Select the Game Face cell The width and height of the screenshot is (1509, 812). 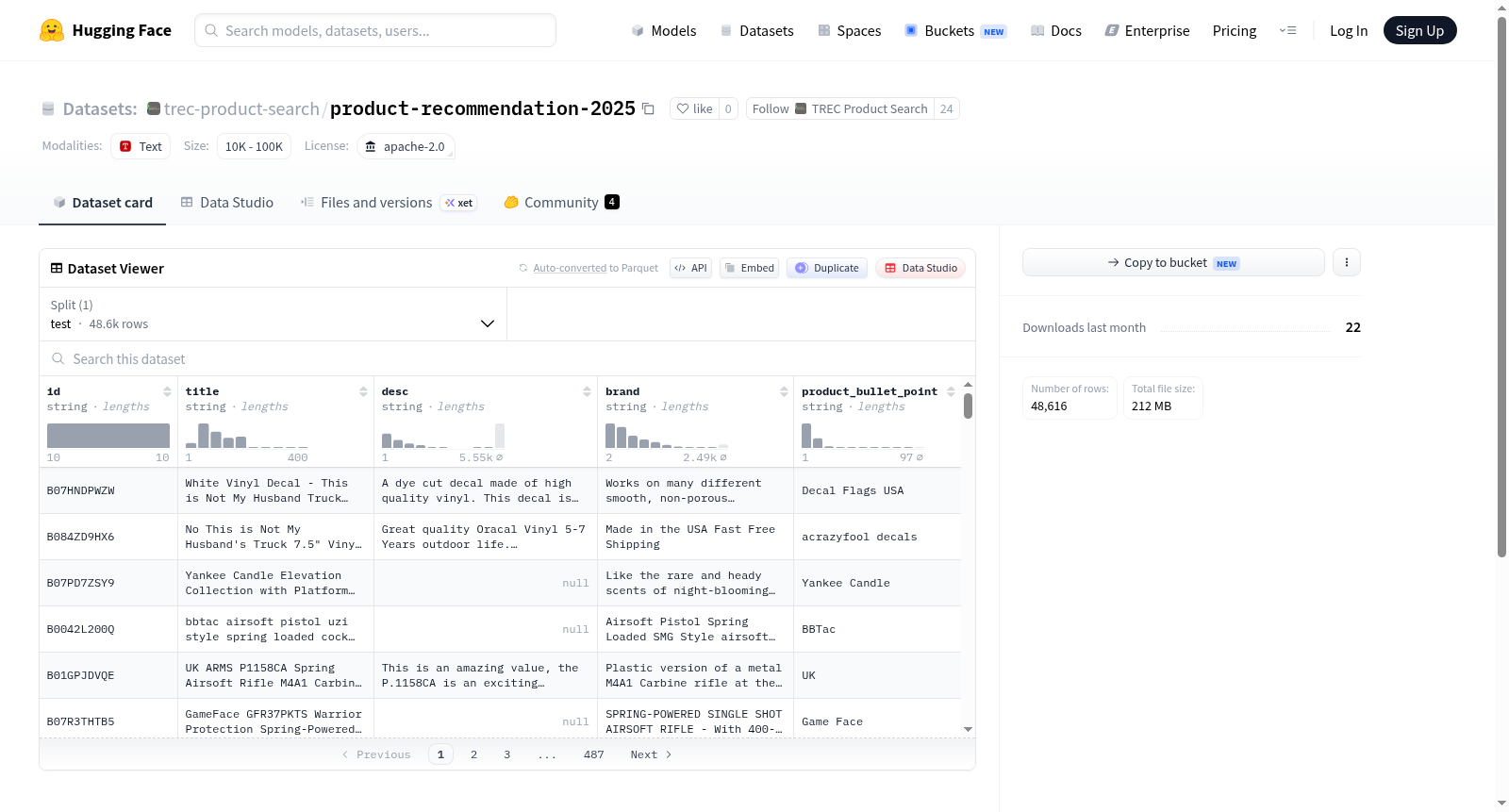pos(877,719)
